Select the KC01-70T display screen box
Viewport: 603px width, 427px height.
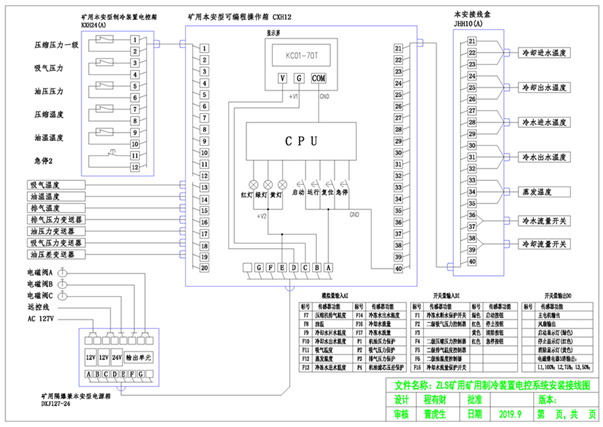pos(302,55)
